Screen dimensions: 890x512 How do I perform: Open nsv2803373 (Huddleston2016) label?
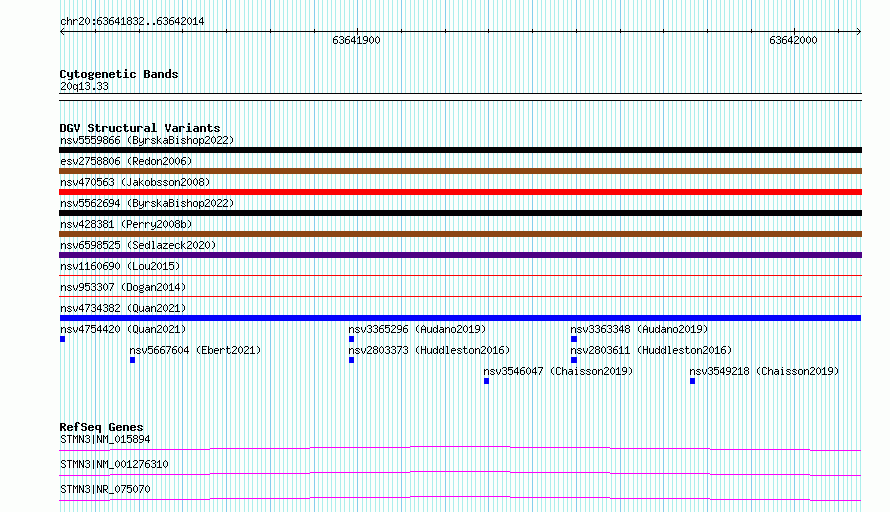pos(429,350)
